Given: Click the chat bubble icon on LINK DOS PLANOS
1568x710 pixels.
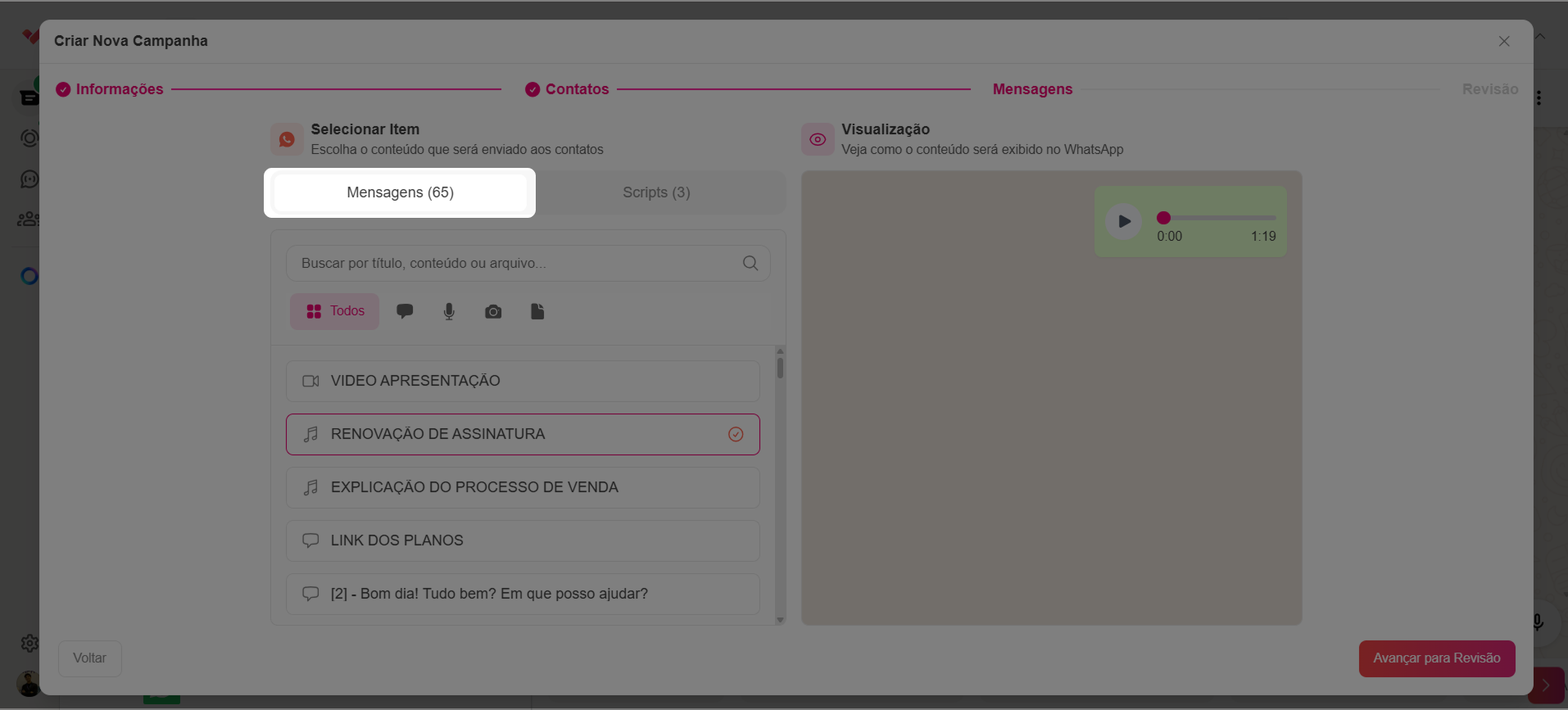Looking at the screenshot, I should click(310, 540).
